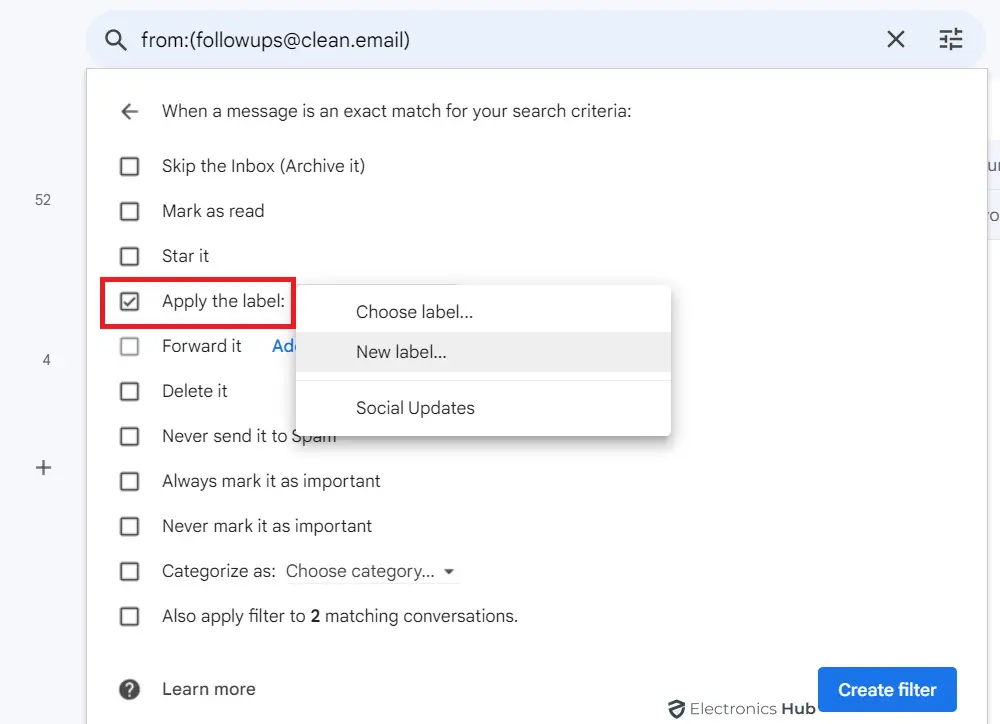Image resolution: width=1000 pixels, height=724 pixels.
Task: Select New label… menu entry
Action: click(401, 352)
